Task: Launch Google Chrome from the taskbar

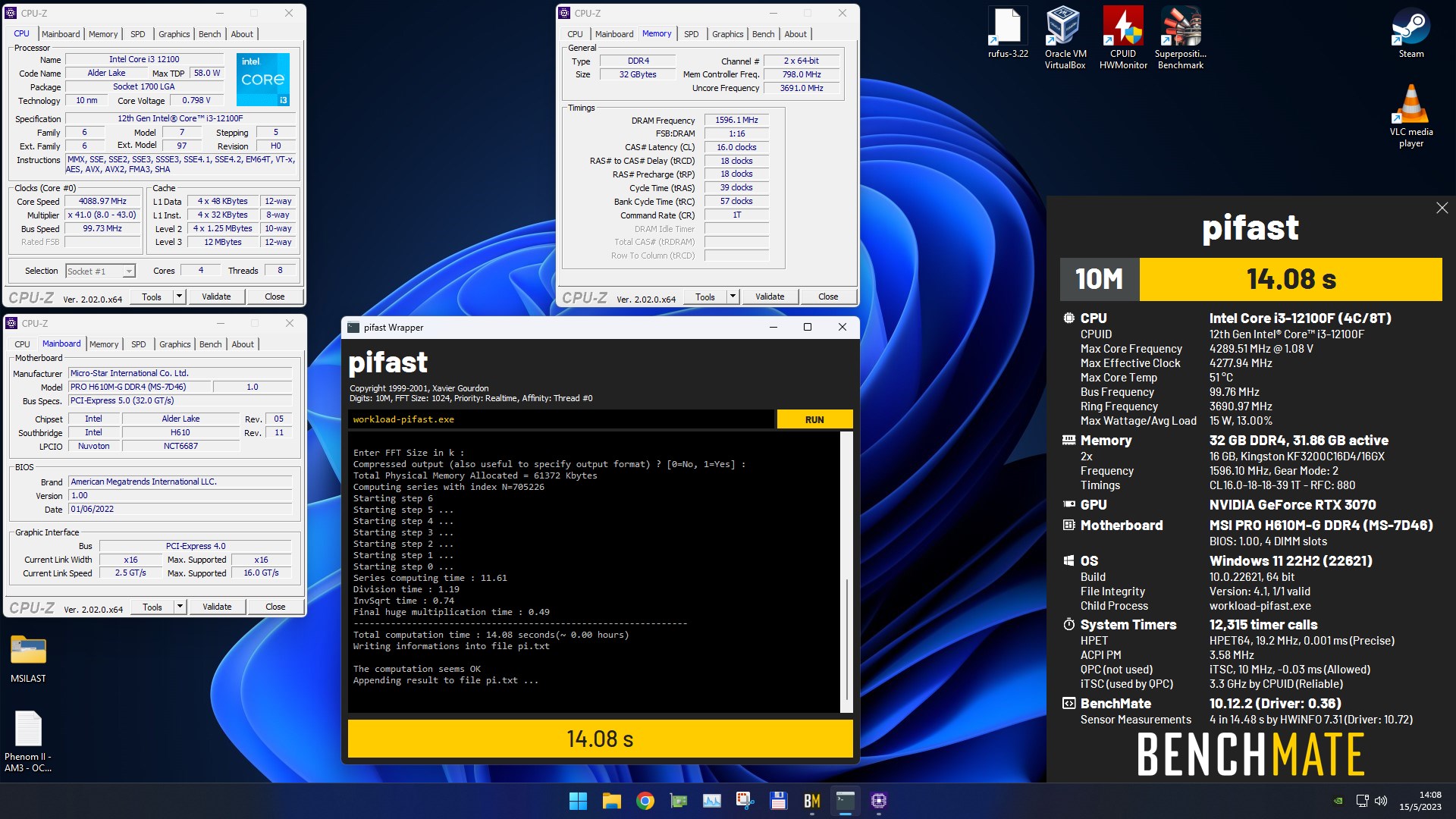Action: (645, 801)
